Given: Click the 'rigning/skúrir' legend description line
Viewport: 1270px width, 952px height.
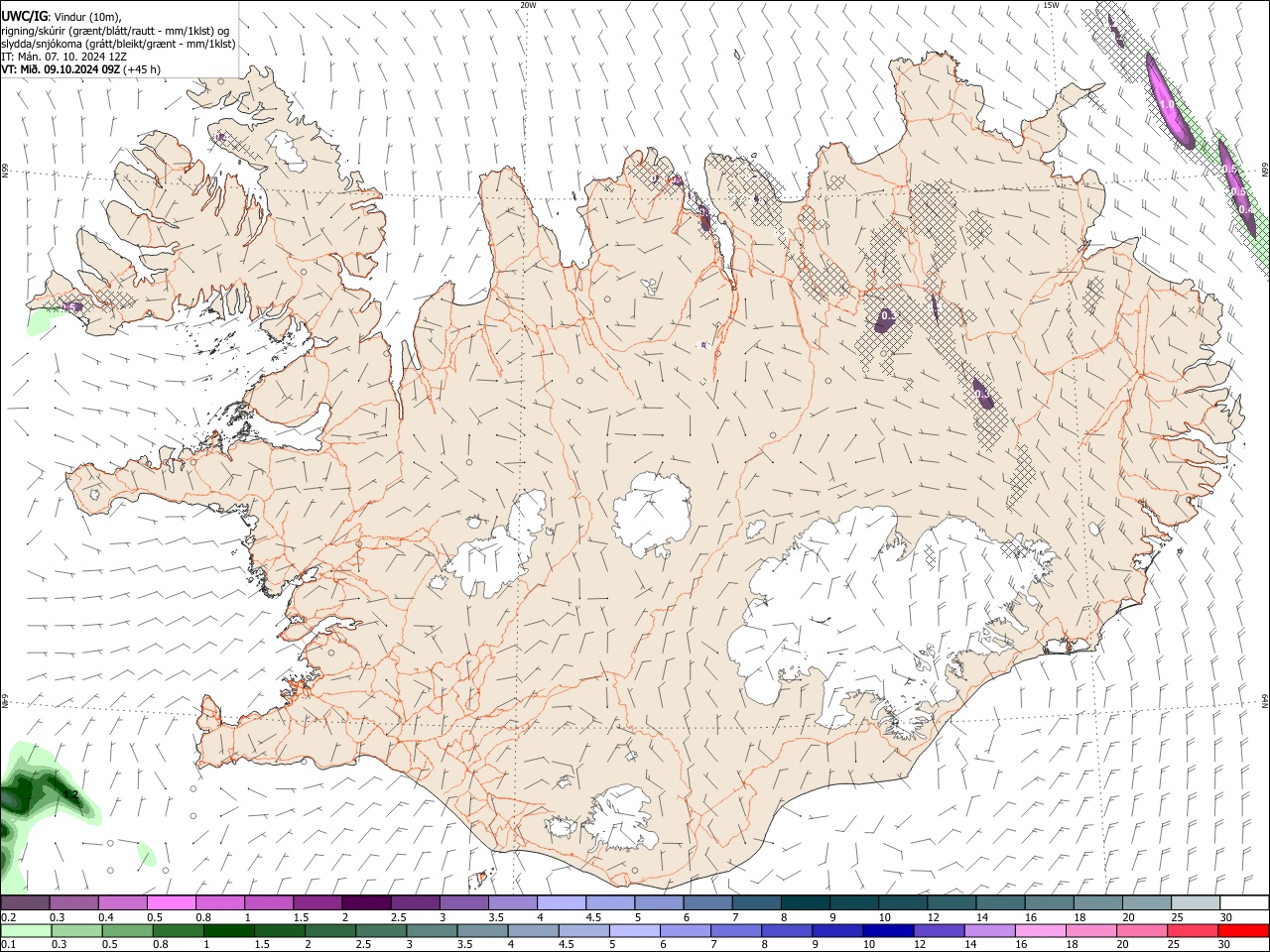Looking at the screenshot, I should tap(115, 31).
